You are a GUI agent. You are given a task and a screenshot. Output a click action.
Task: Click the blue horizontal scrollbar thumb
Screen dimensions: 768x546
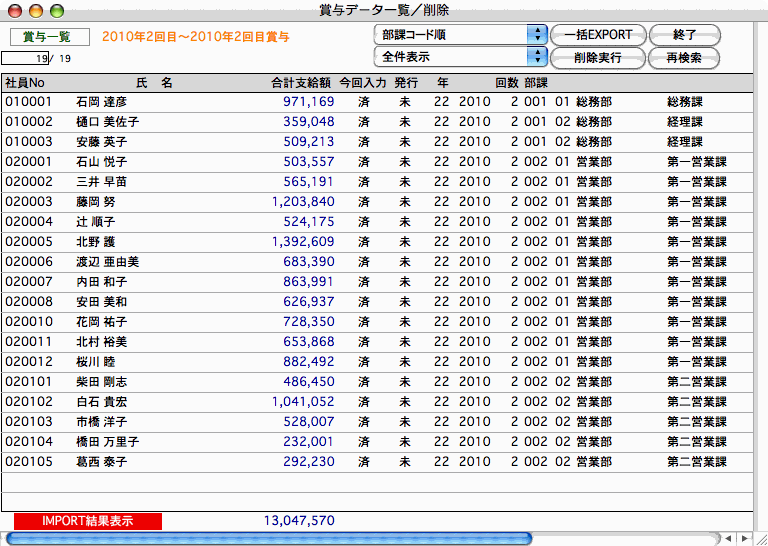(x=268, y=538)
